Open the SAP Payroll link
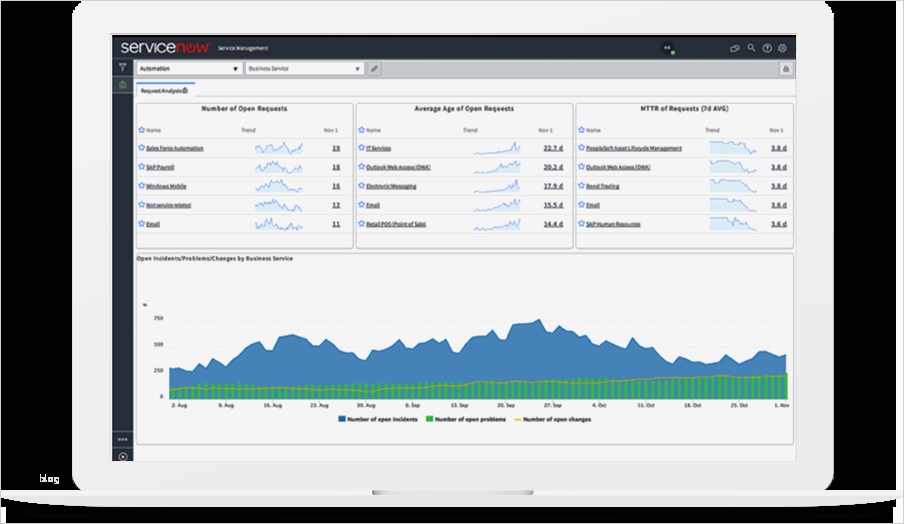 pyautogui.click(x=161, y=167)
